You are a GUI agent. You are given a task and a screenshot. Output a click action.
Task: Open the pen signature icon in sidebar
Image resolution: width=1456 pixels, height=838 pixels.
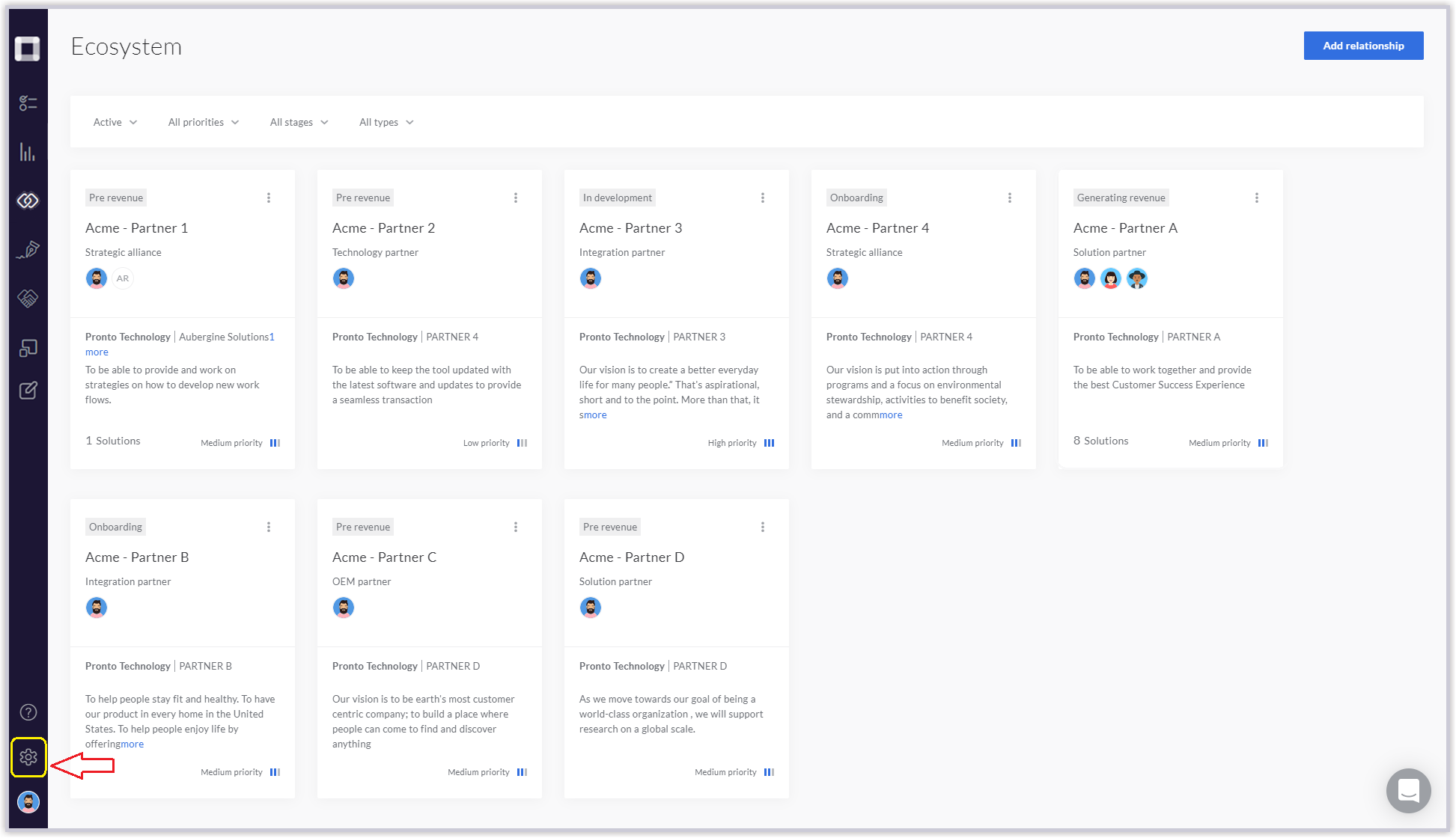(x=28, y=250)
